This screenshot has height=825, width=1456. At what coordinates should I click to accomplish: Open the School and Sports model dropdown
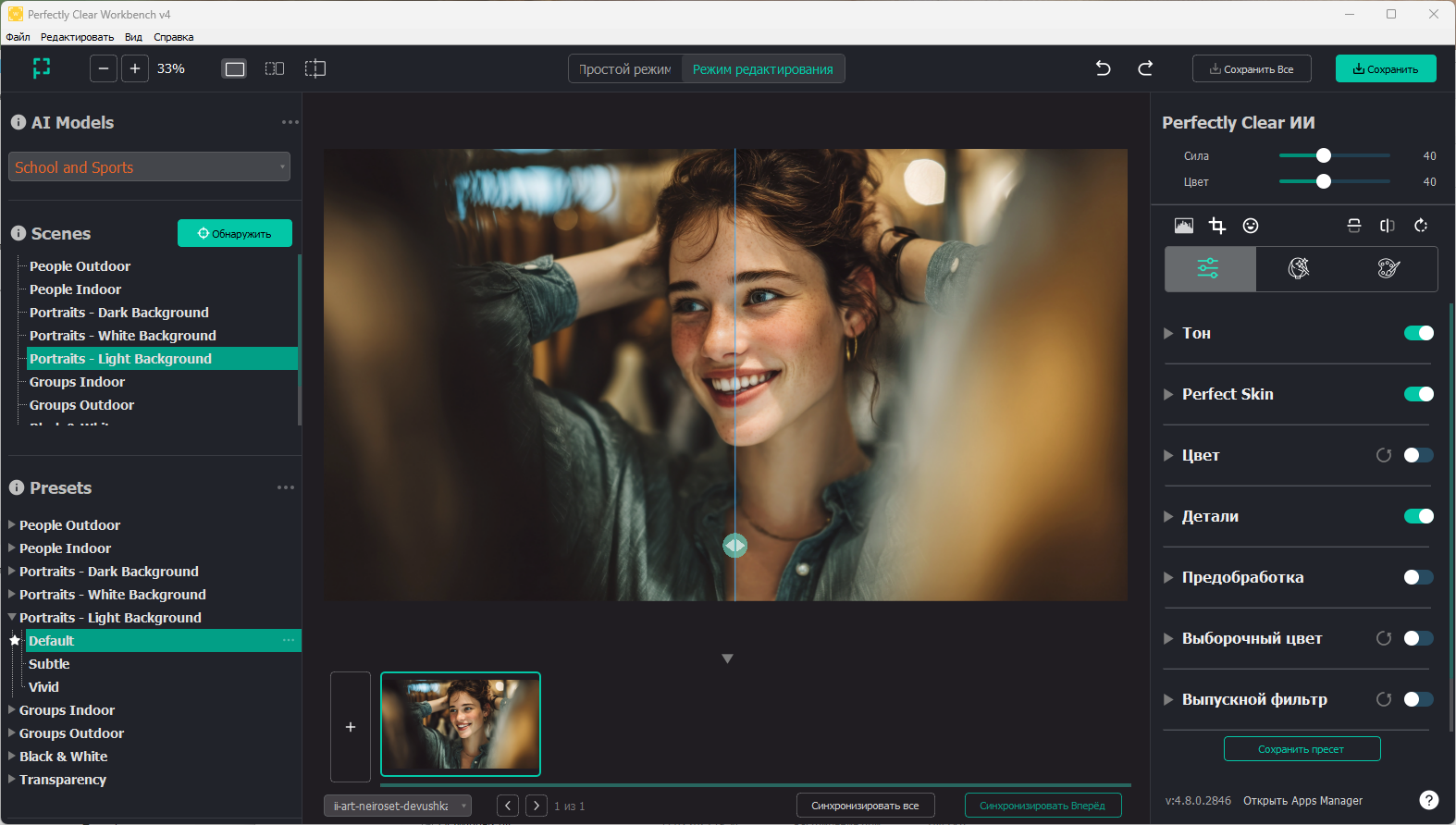coord(149,167)
